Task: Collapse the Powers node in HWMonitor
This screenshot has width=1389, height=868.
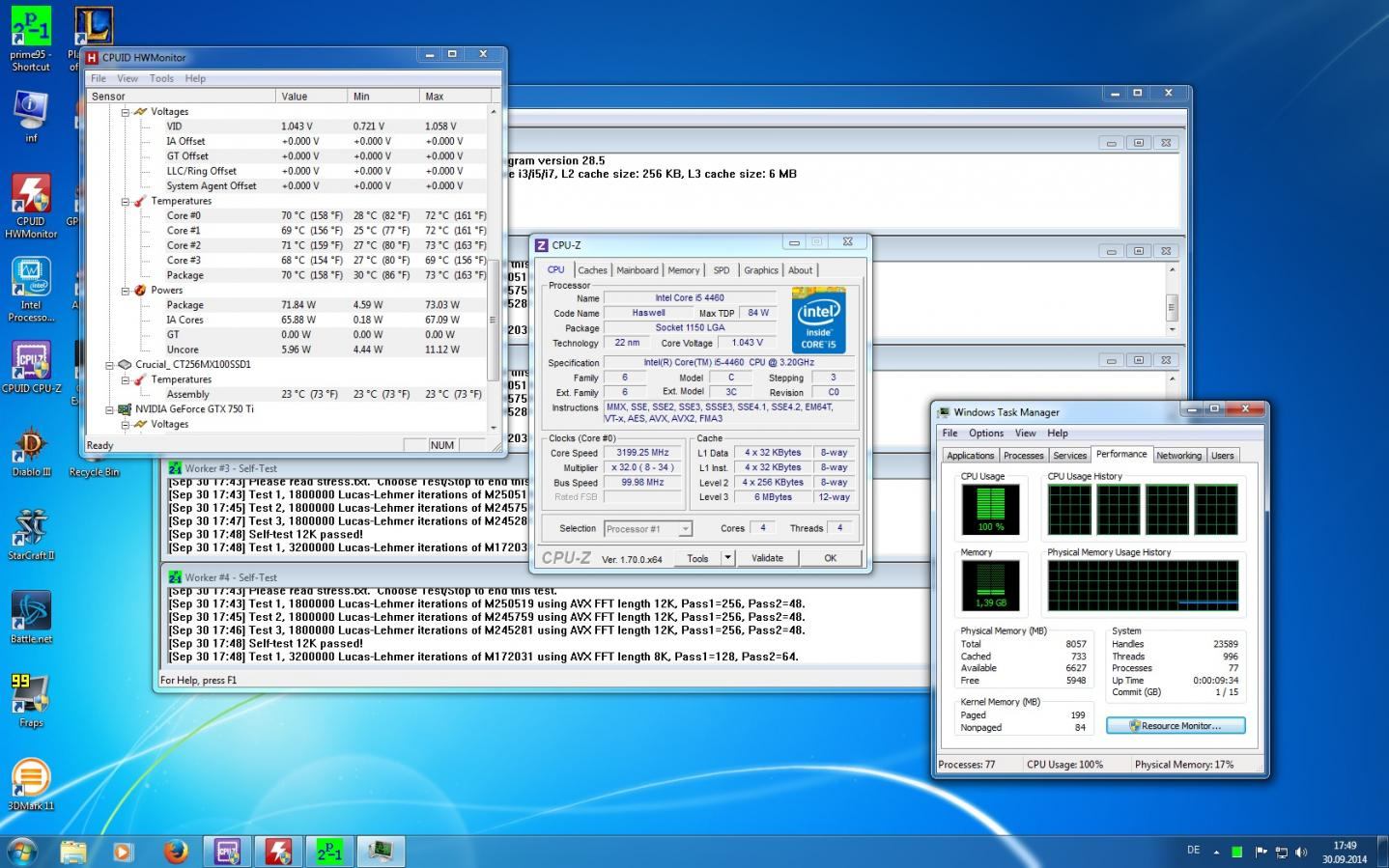Action: point(125,291)
